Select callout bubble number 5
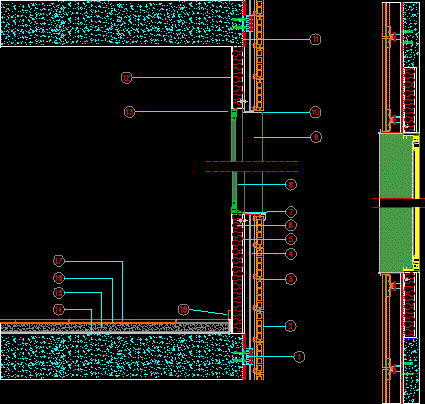 tap(291, 239)
